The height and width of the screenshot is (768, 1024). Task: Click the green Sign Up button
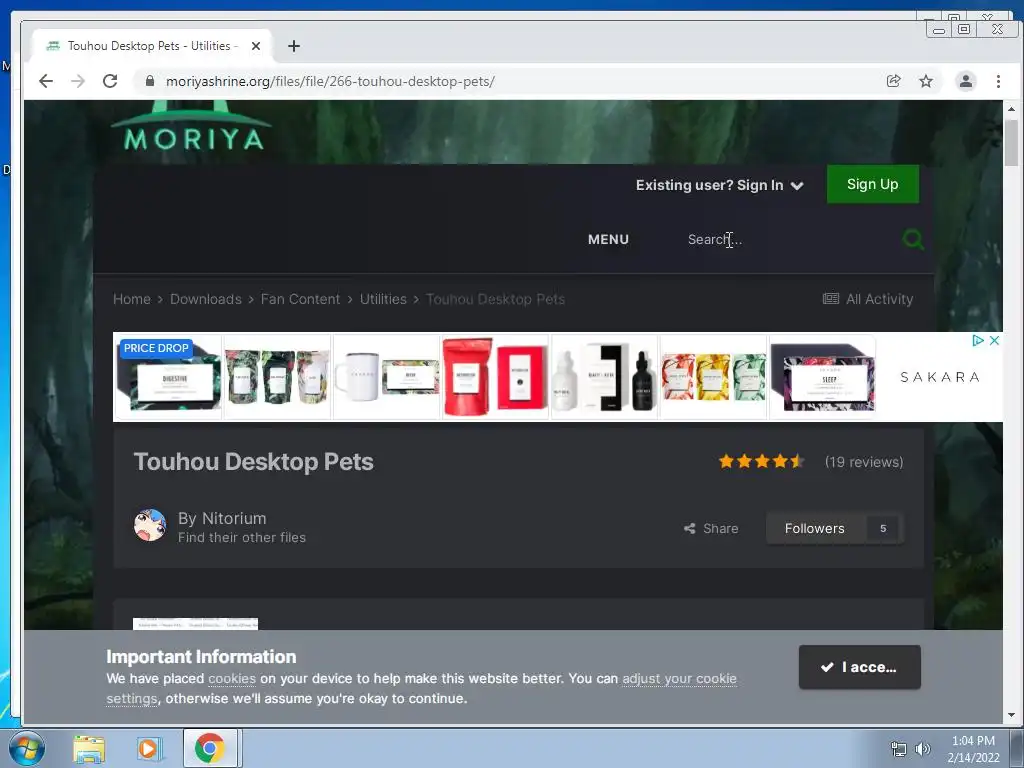(x=872, y=184)
